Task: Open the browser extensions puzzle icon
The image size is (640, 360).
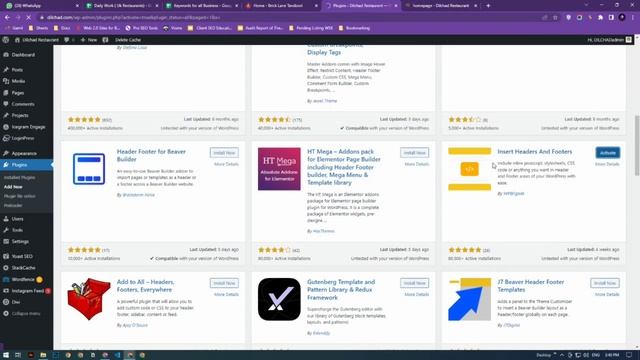Action: point(600,18)
